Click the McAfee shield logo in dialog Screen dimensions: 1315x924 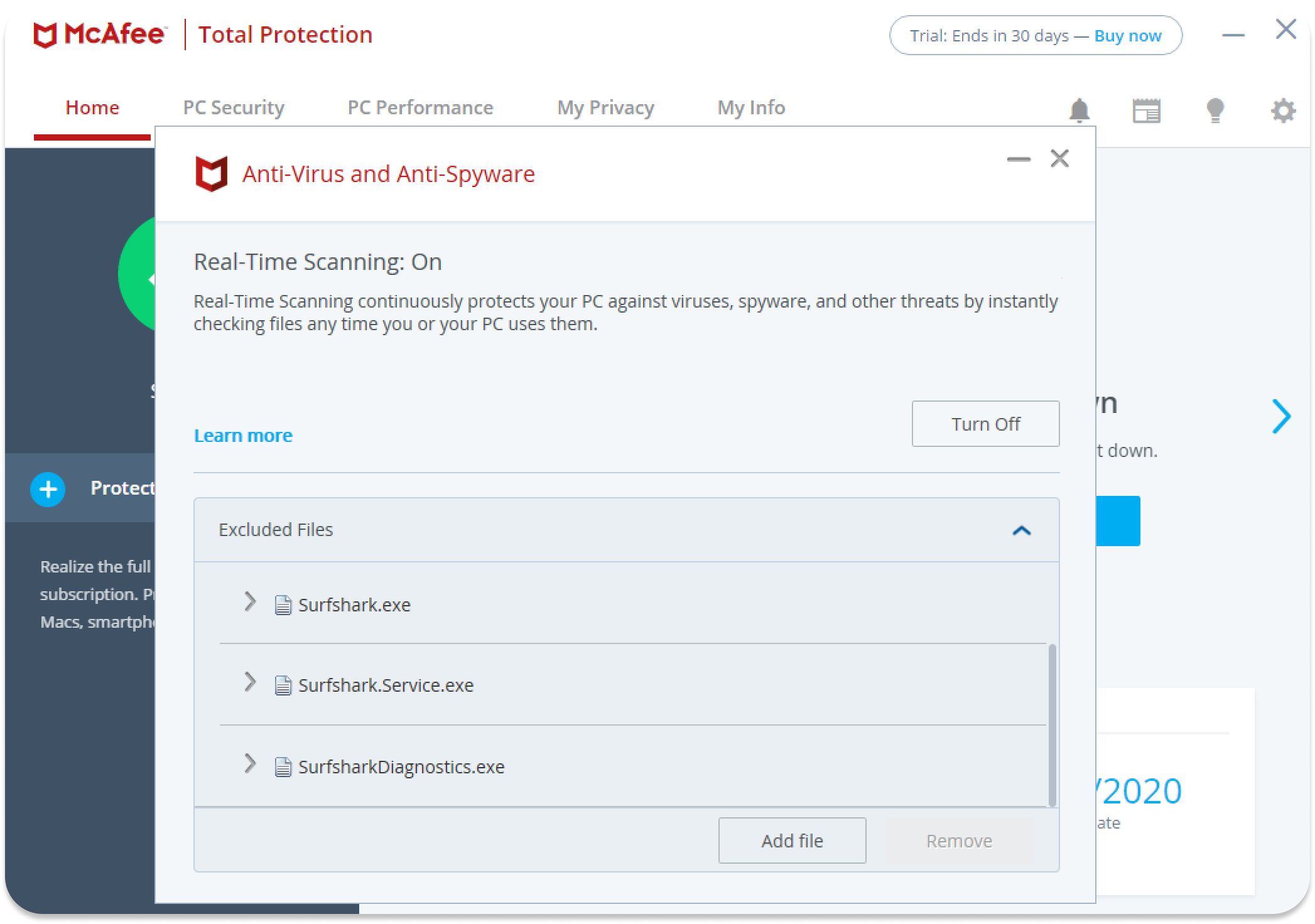click(212, 174)
